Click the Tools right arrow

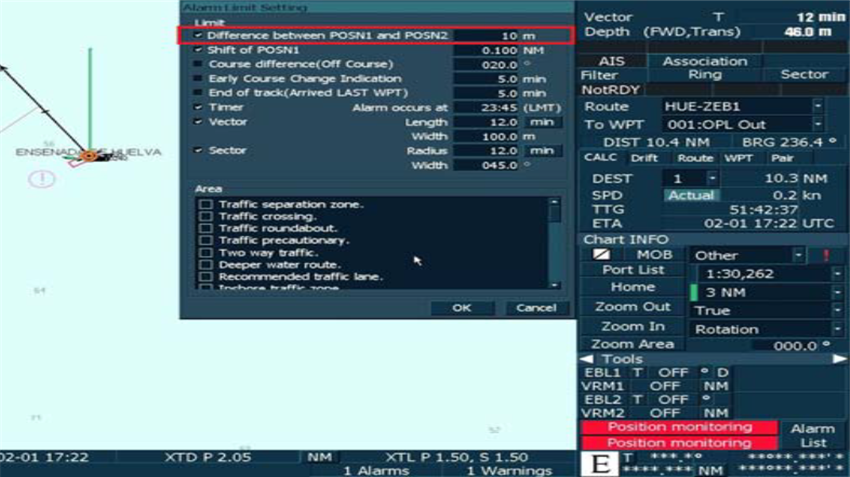pos(840,359)
